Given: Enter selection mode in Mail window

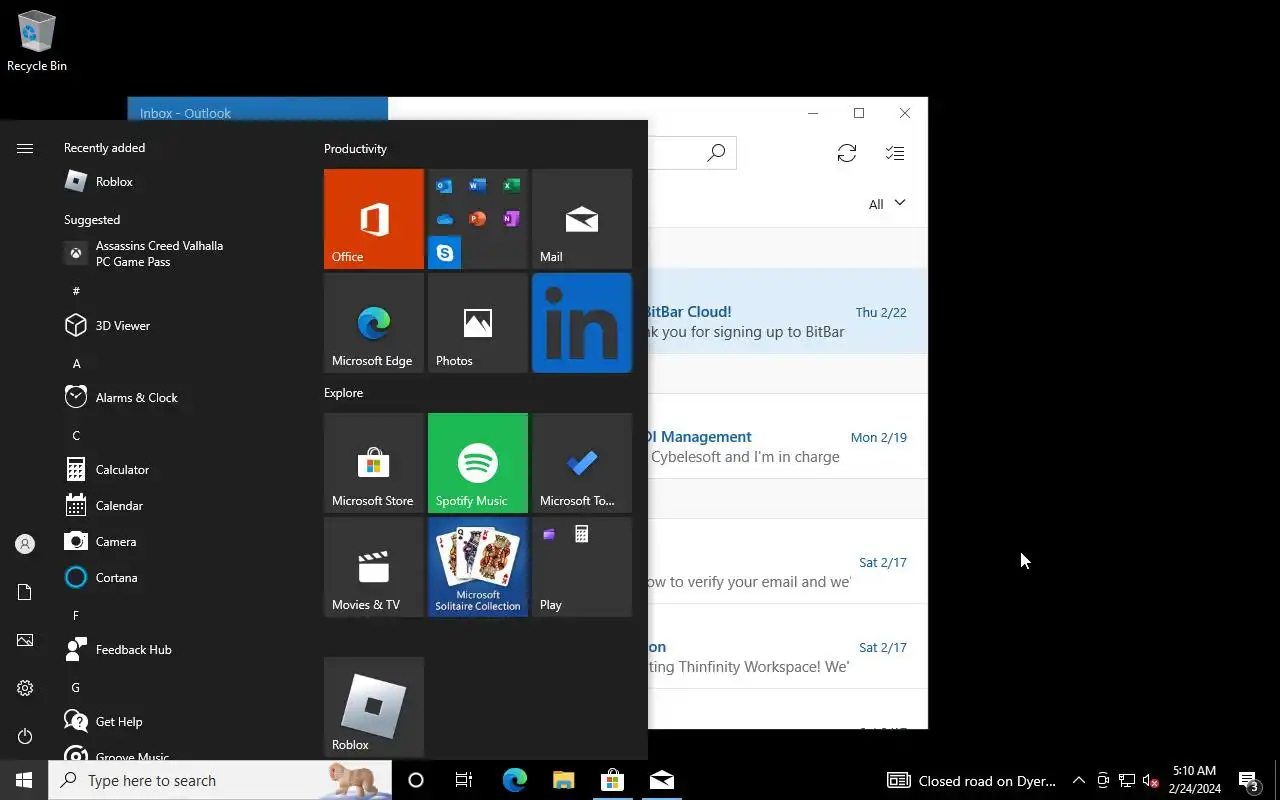Looking at the screenshot, I should click(895, 153).
